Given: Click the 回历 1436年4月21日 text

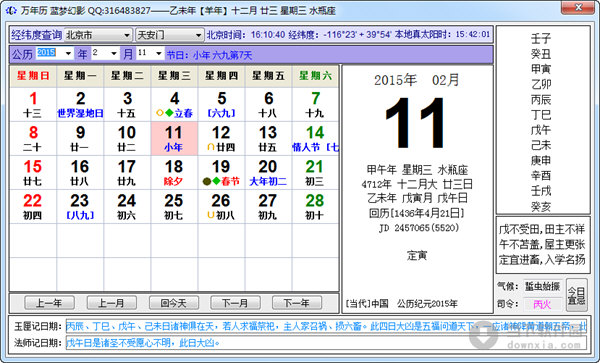Looking at the screenshot, I should (x=417, y=213).
